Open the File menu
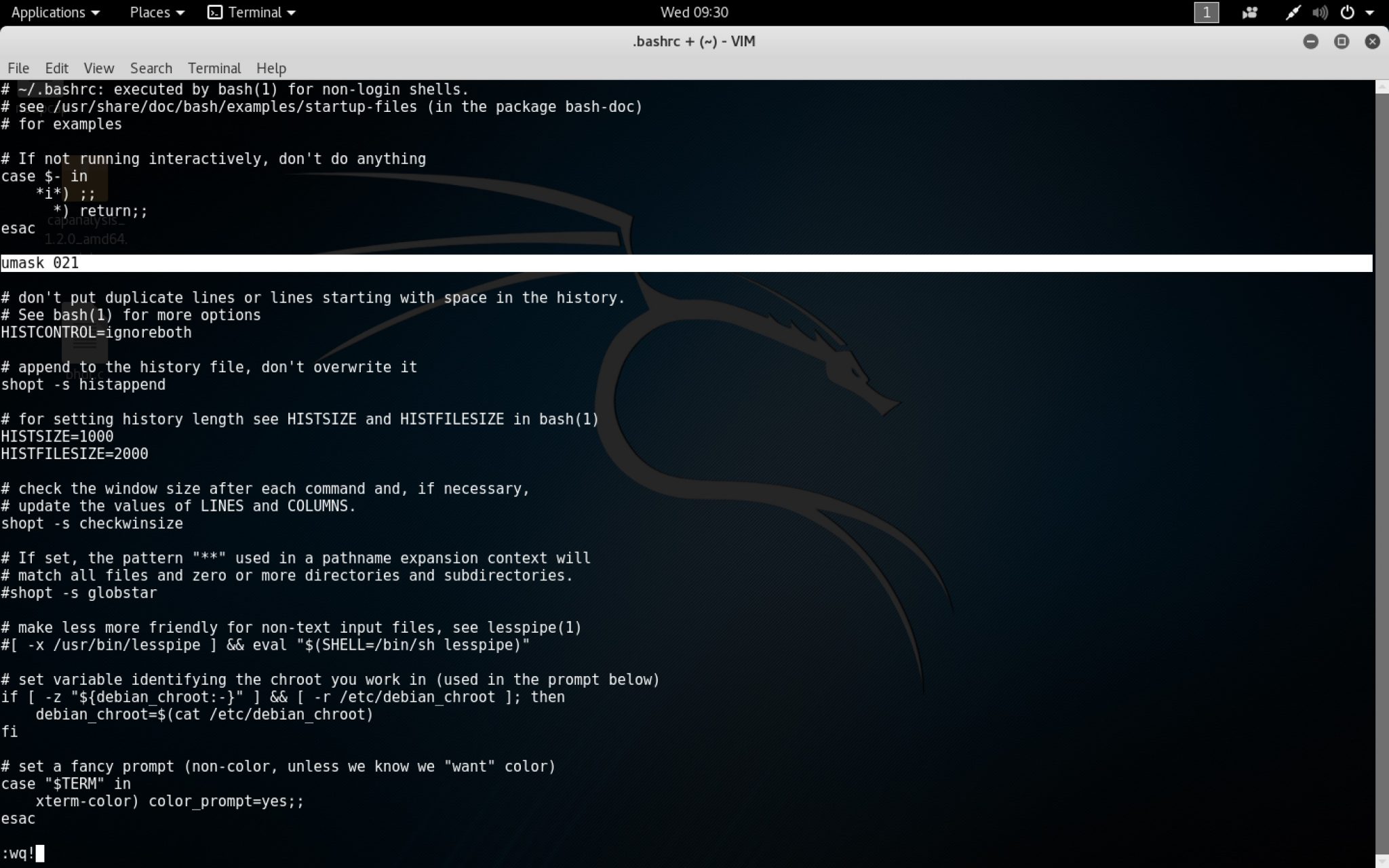Screen dimensions: 1389x868 click(18, 68)
